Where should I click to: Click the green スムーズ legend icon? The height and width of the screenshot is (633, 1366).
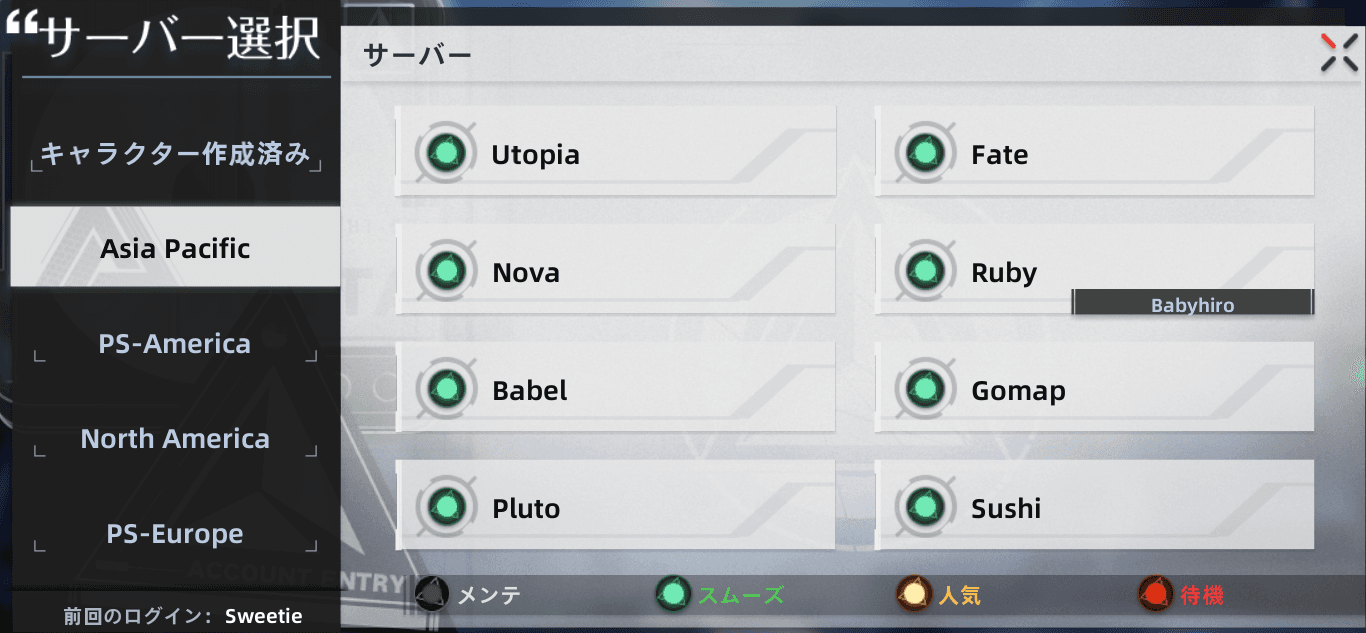673,595
